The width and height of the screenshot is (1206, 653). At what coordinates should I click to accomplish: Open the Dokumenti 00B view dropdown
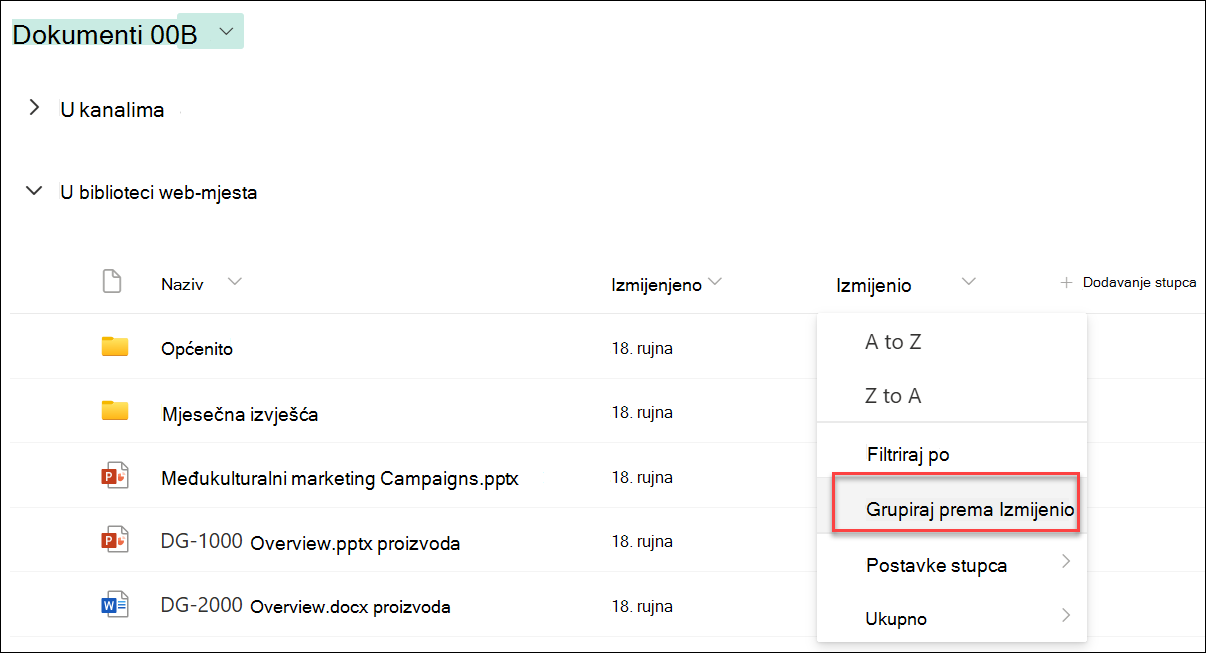point(227,32)
